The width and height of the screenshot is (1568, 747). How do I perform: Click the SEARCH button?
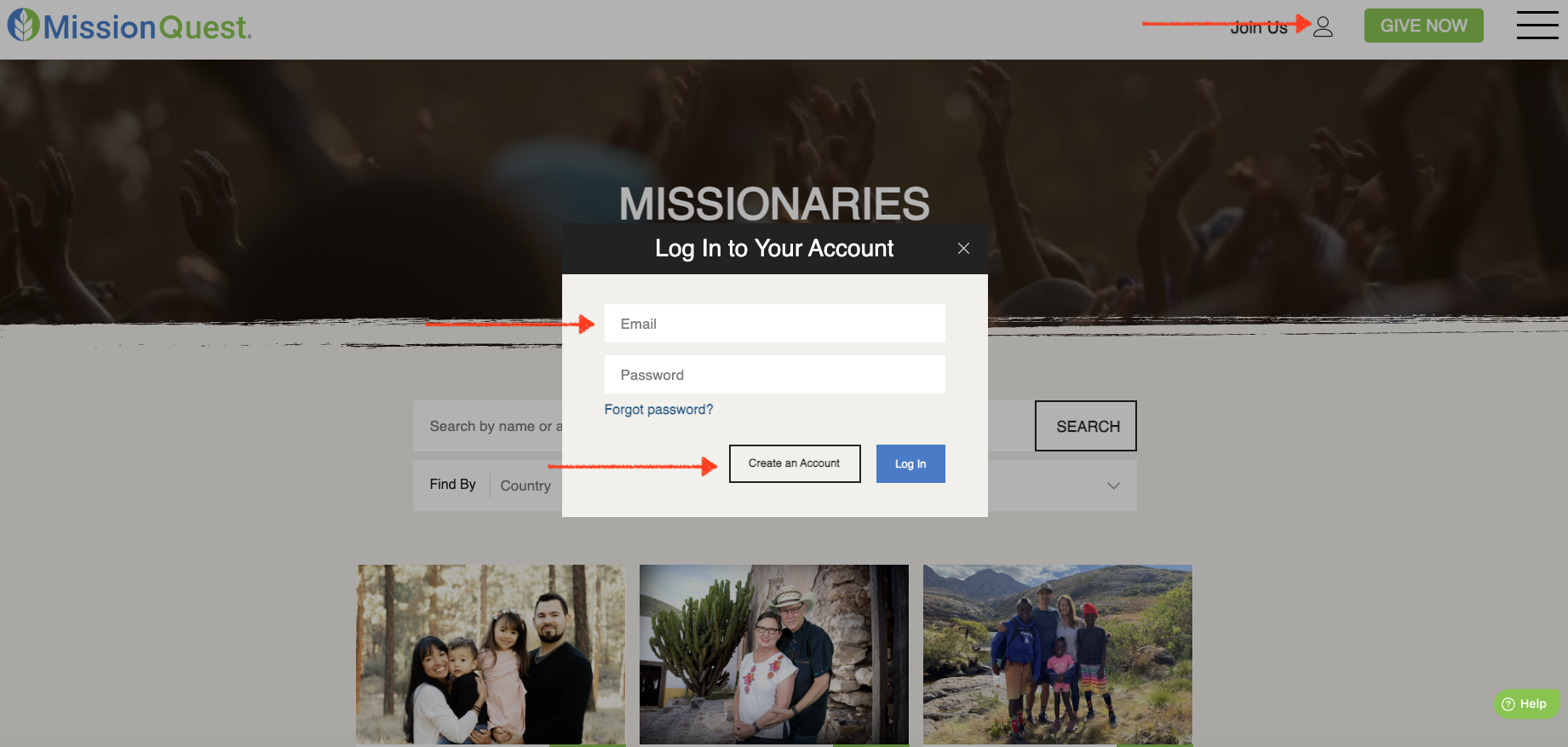click(1086, 426)
